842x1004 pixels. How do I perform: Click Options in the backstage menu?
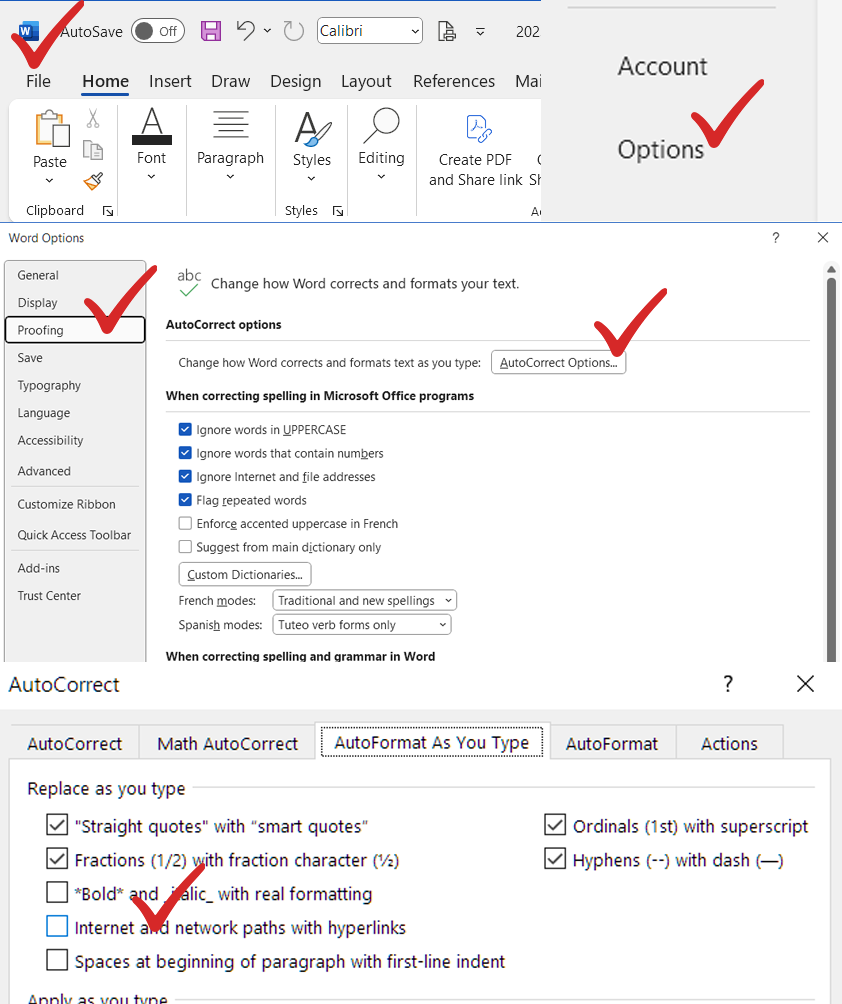coord(660,149)
